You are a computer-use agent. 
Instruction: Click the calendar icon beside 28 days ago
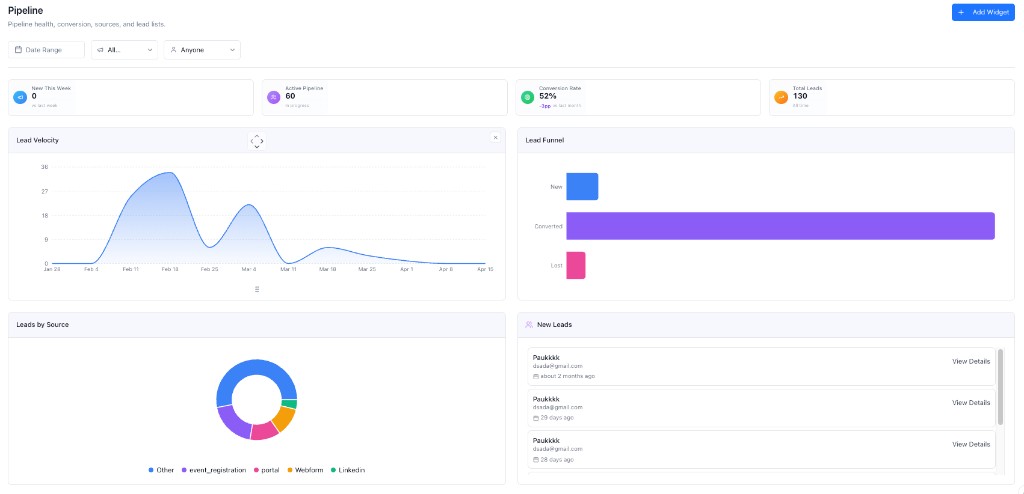click(x=536, y=459)
